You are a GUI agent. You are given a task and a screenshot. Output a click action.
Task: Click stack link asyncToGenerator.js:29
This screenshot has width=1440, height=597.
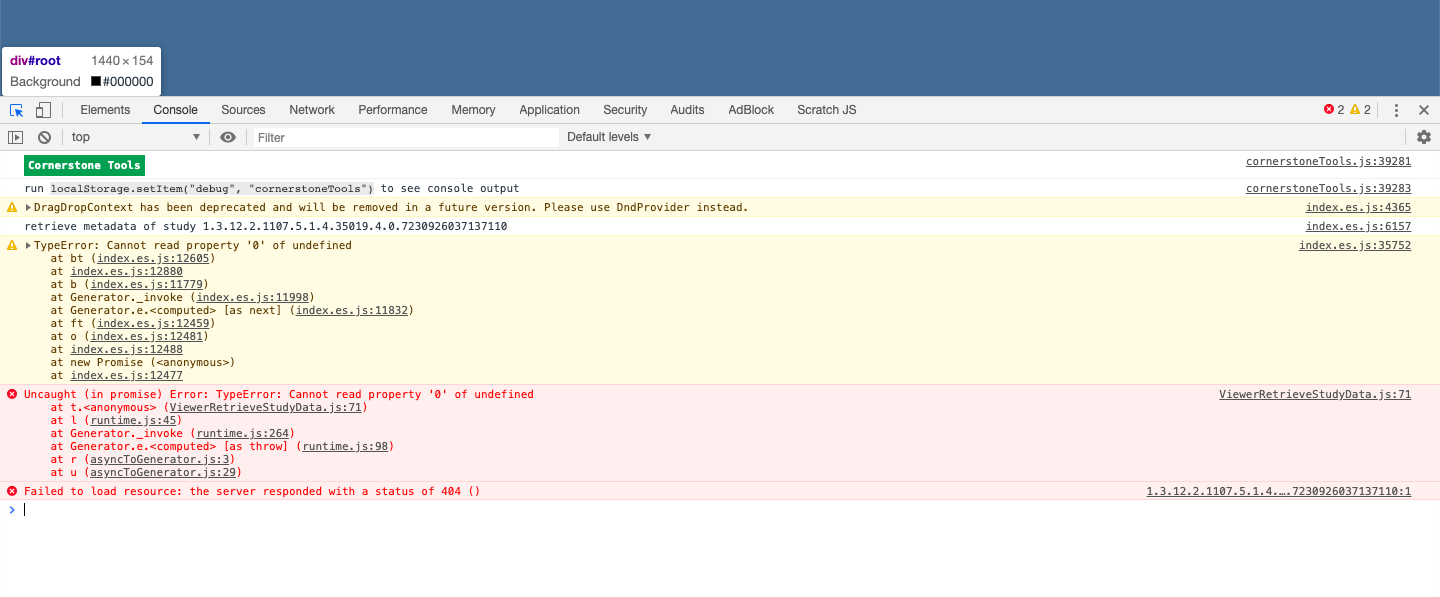click(165, 472)
